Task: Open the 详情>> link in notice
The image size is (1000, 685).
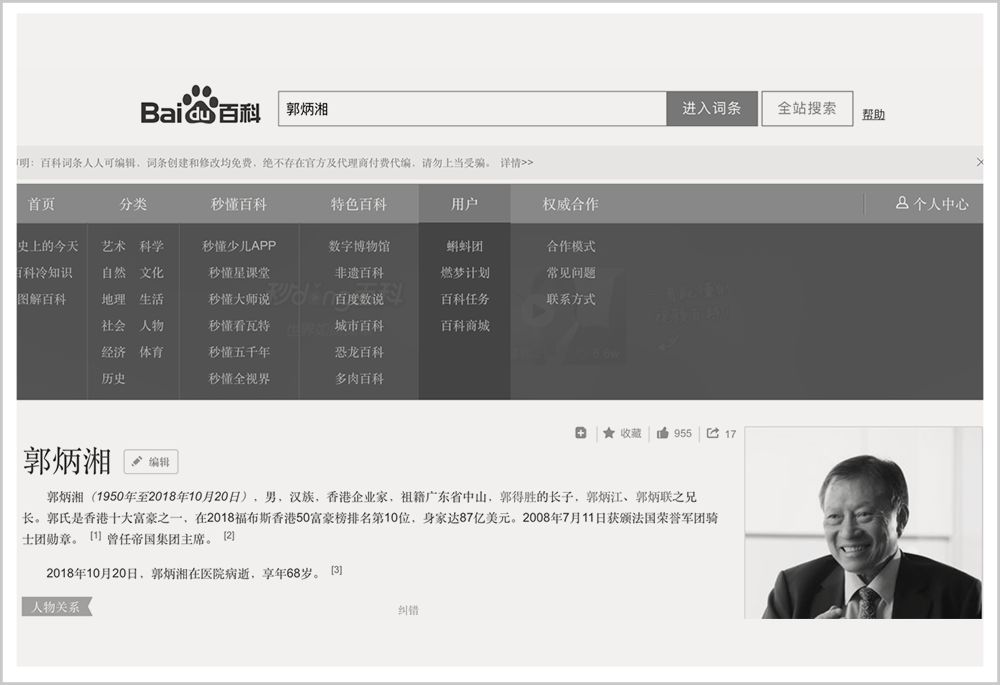Action: pyautogui.click(x=517, y=163)
